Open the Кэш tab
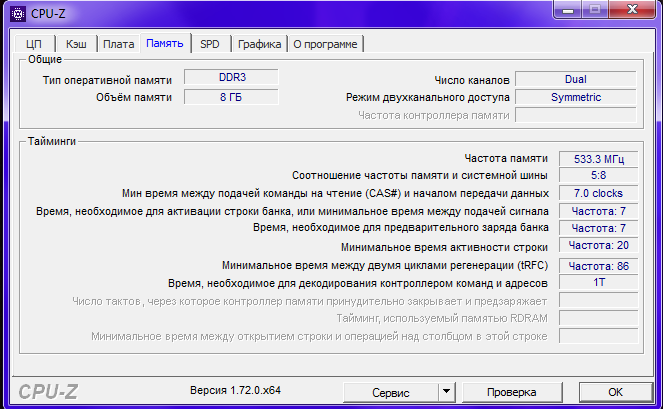The image size is (663, 409). (x=76, y=44)
